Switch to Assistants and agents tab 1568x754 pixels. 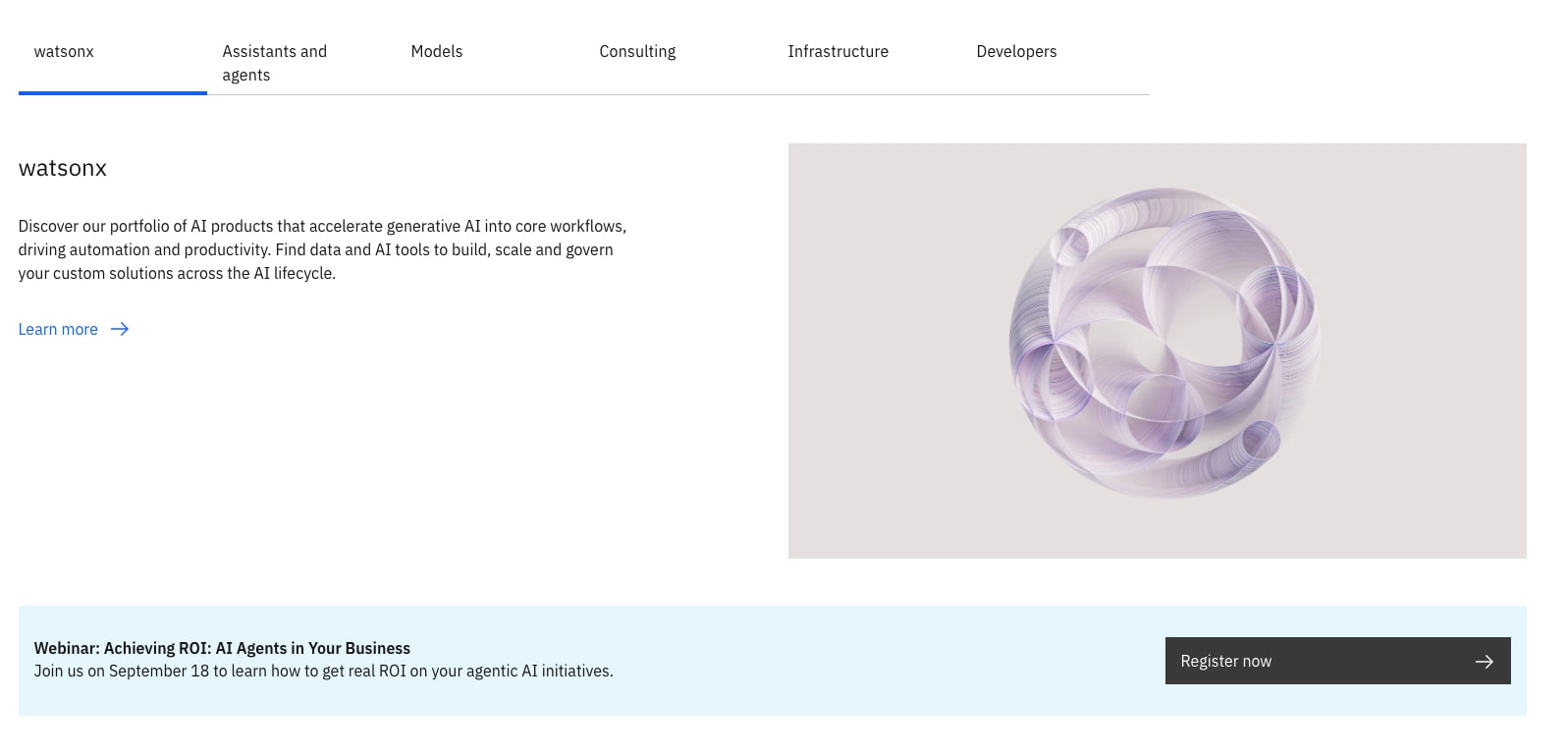click(x=300, y=62)
